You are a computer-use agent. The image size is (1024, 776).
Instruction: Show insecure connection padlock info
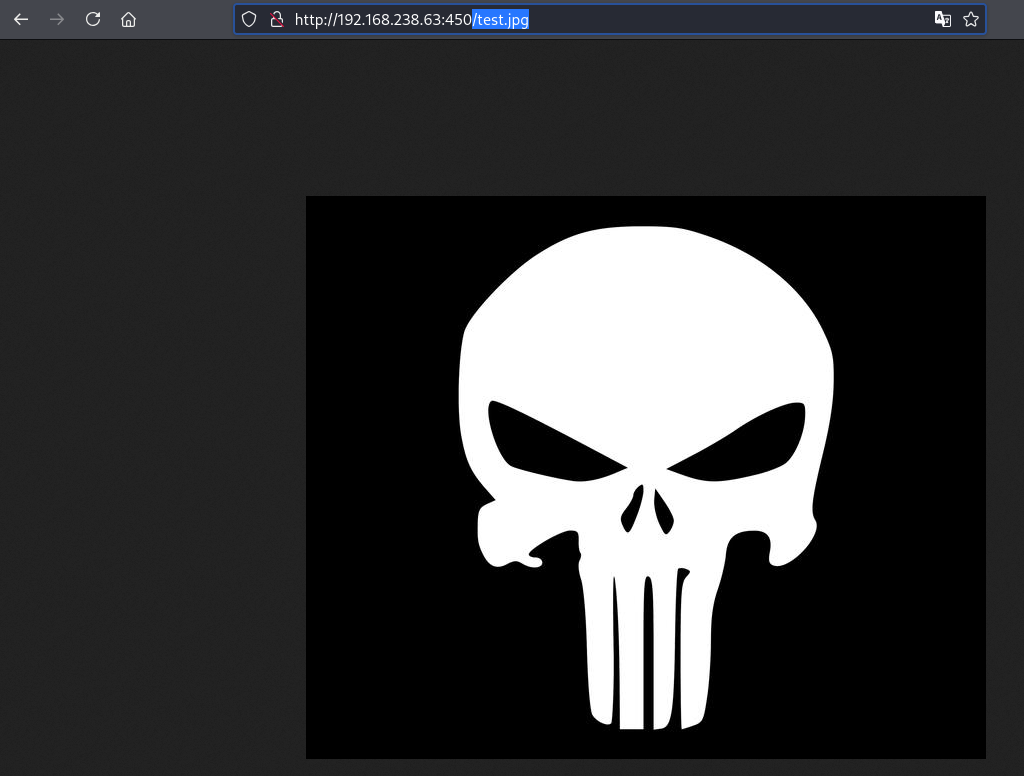277,20
